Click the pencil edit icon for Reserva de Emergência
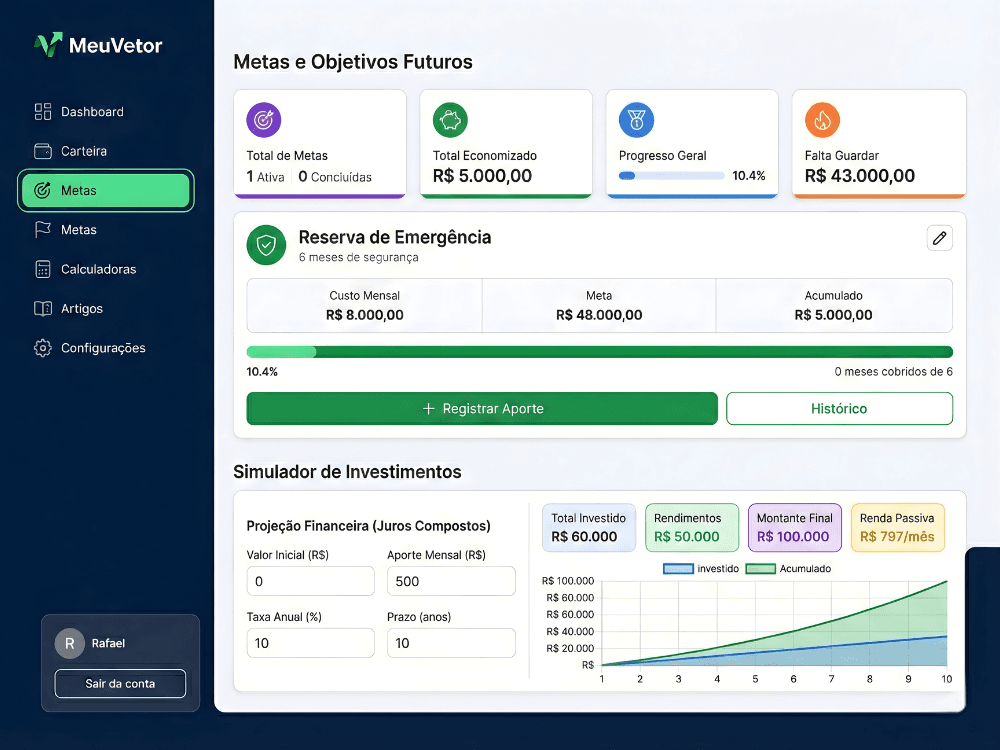 (x=939, y=238)
